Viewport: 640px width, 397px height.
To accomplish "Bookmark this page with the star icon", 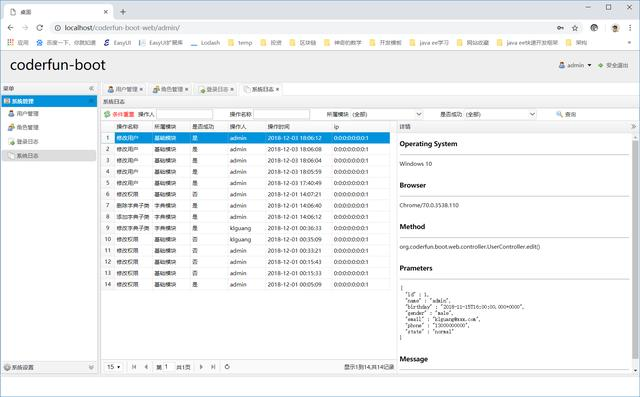I will (x=575, y=28).
